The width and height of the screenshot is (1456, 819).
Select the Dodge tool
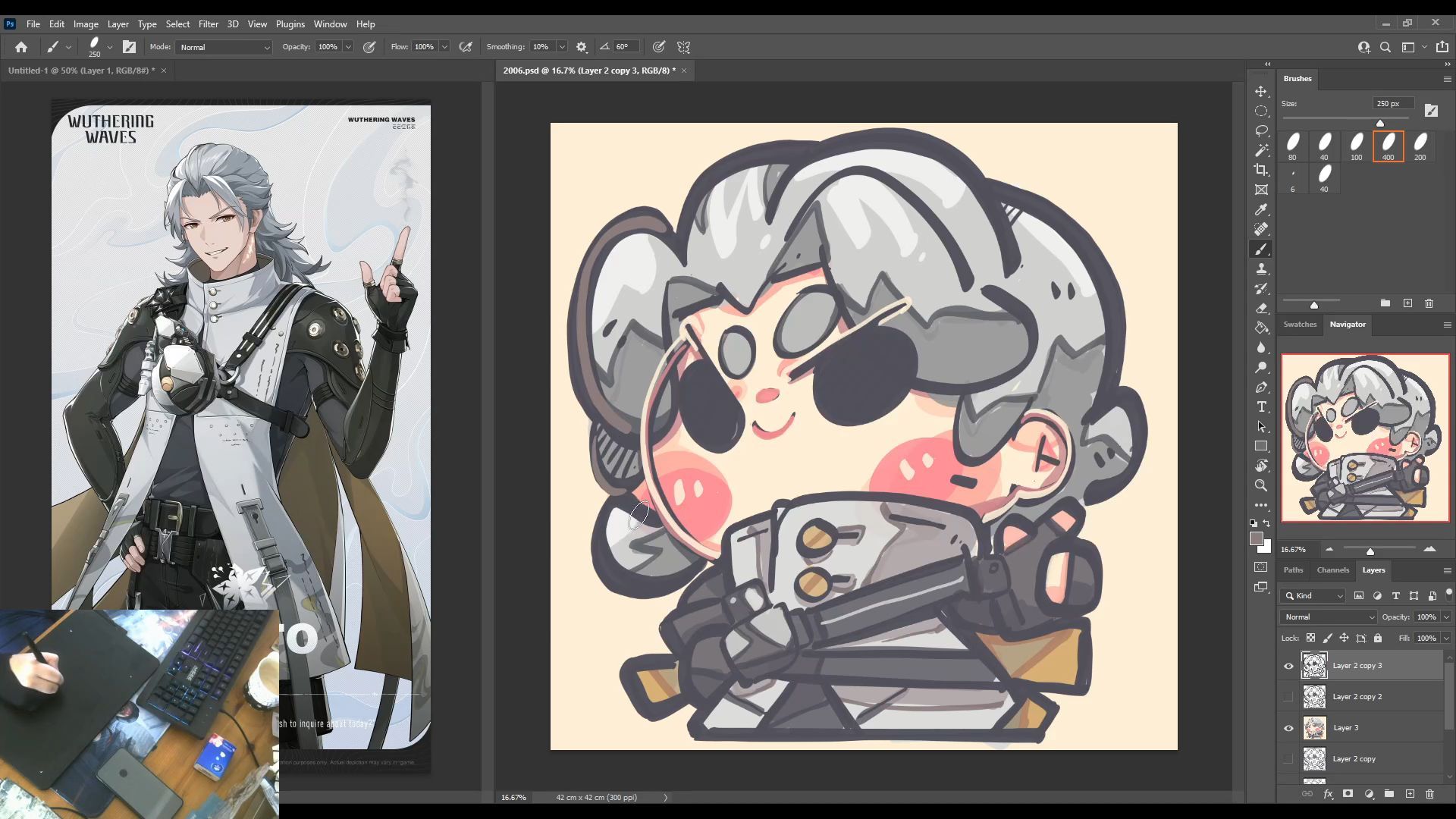1261,367
